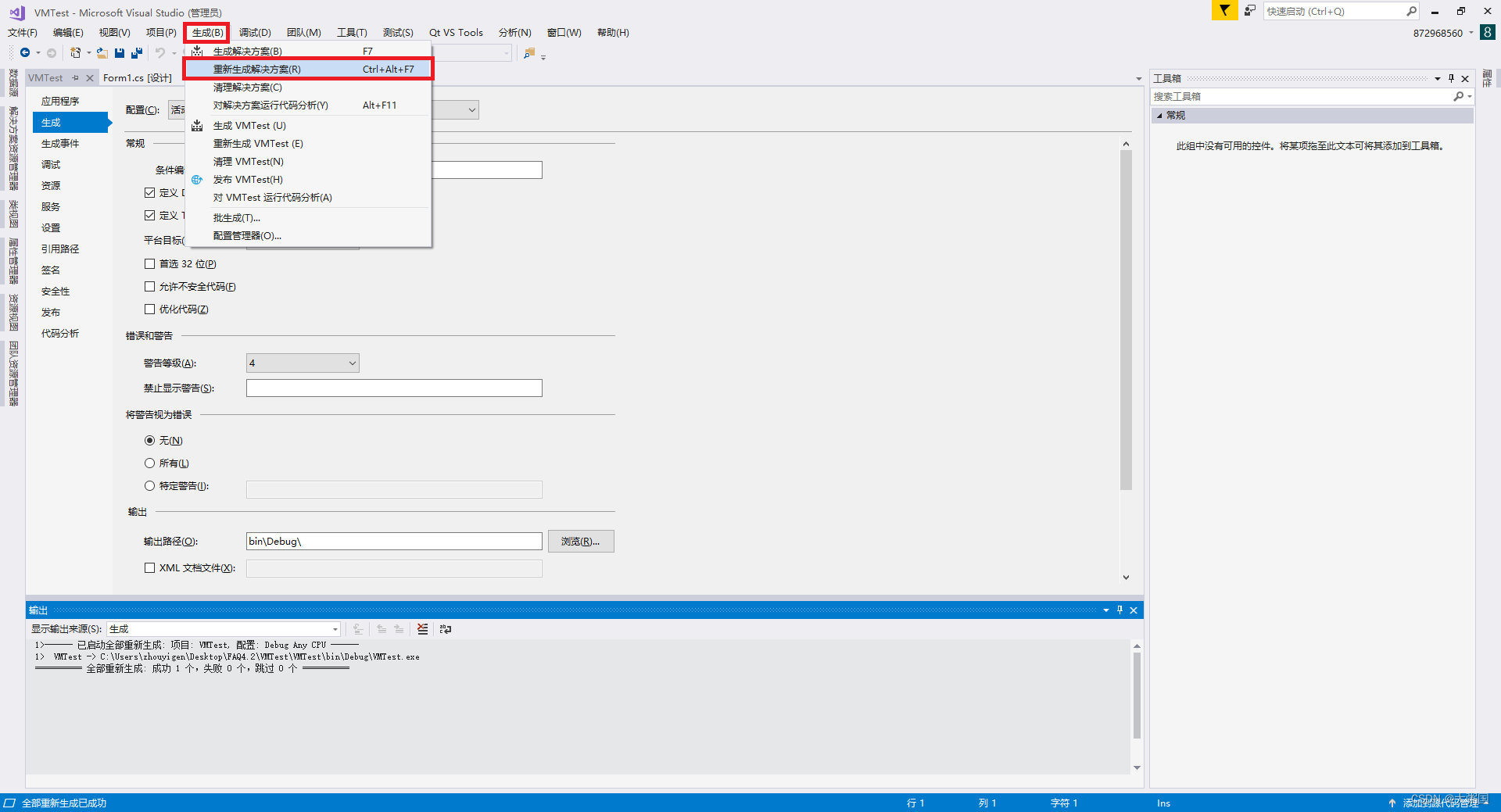Click the 搜索工具箱 search field
The height and width of the screenshot is (812, 1501).
(1301, 97)
